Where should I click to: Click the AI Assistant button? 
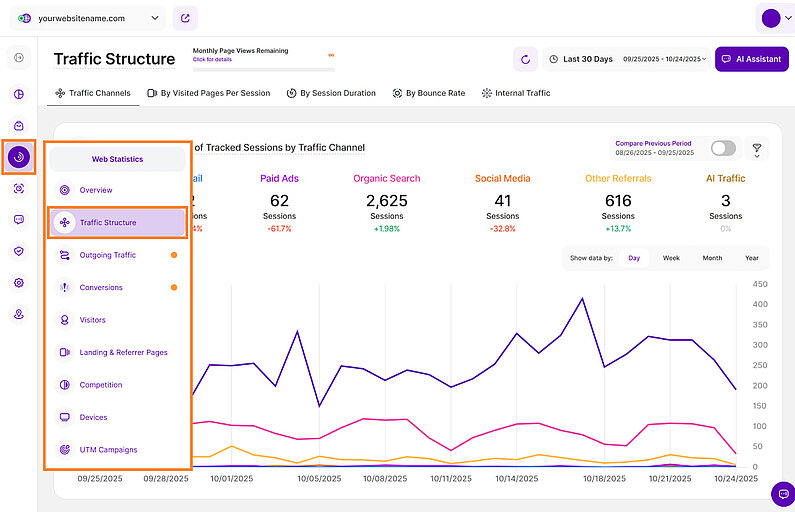point(751,59)
